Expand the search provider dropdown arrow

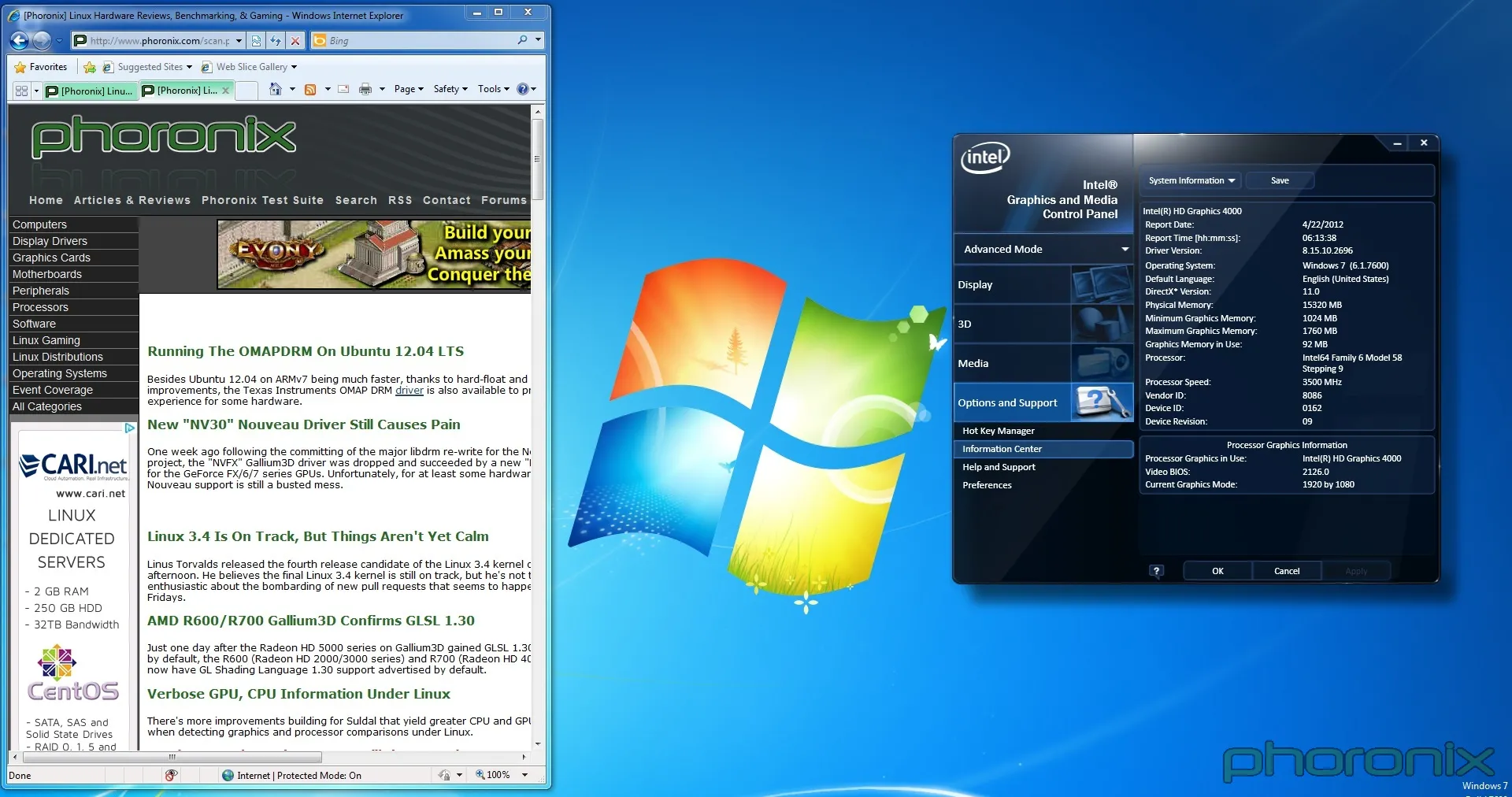[538, 39]
